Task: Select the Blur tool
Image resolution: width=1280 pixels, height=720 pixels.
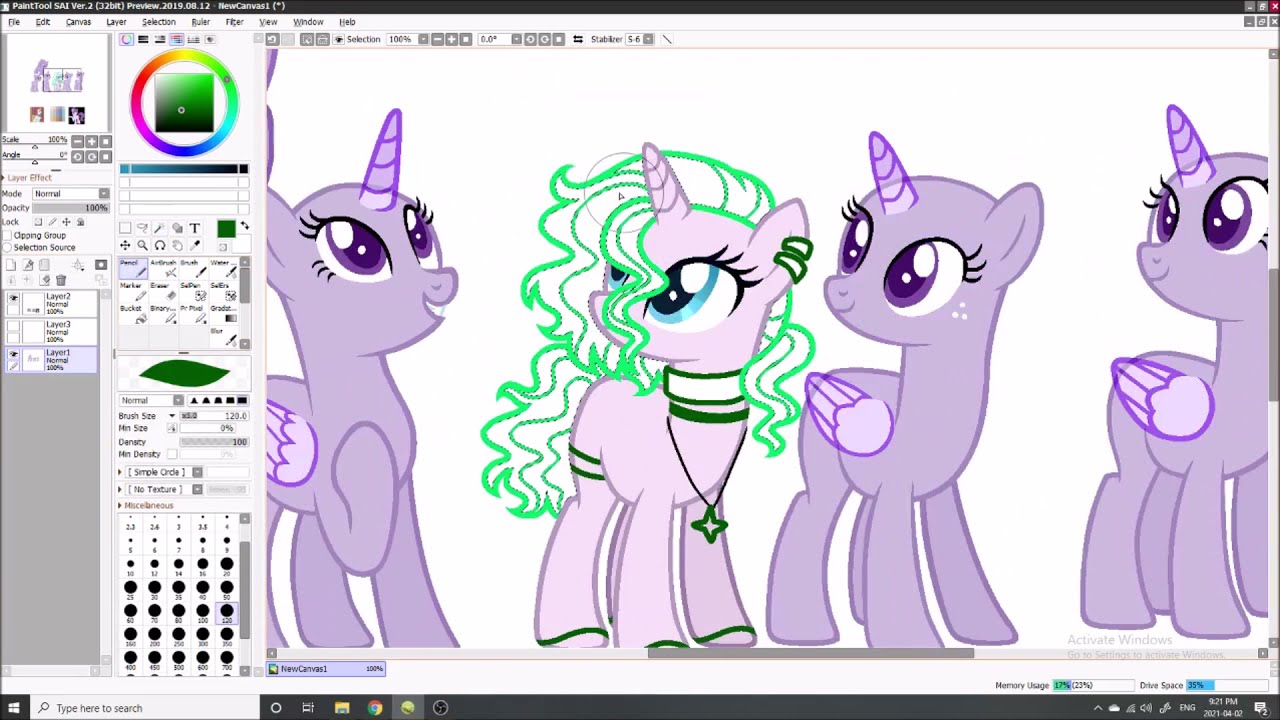Action: [x=223, y=337]
